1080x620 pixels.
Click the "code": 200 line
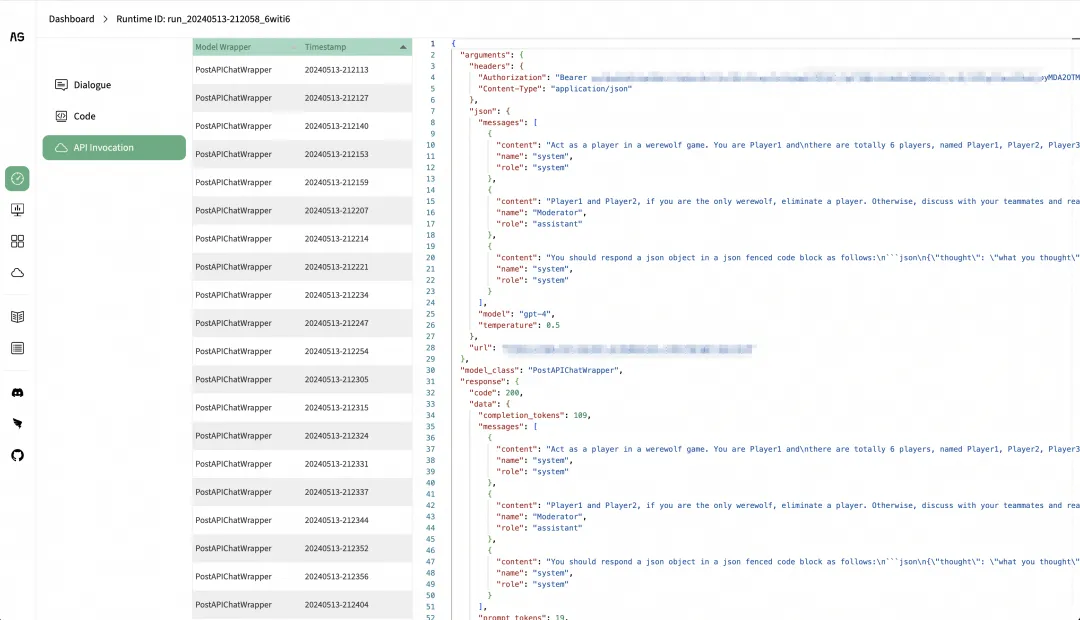pos(496,393)
